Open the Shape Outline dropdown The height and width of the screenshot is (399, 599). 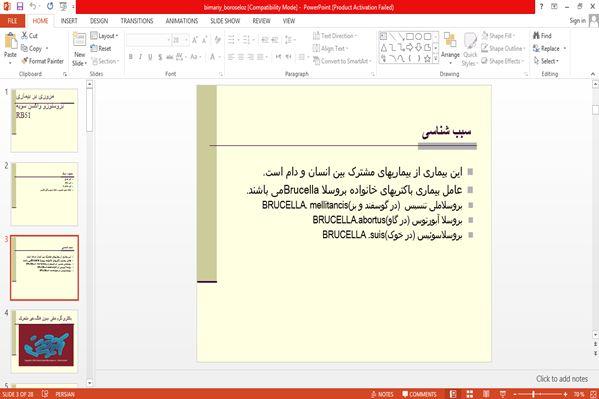[x=503, y=49]
